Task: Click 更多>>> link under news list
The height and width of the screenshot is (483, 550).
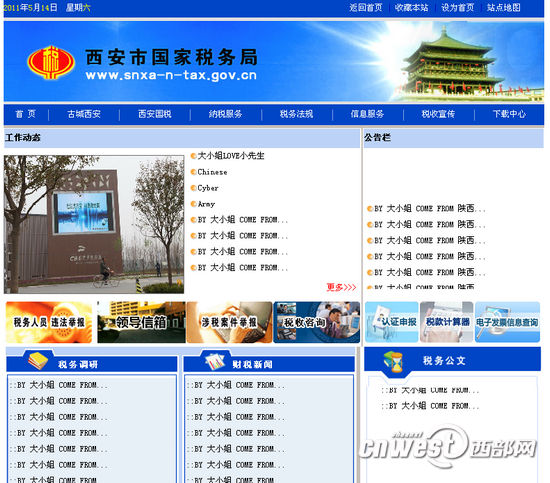Action: (x=341, y=287)
